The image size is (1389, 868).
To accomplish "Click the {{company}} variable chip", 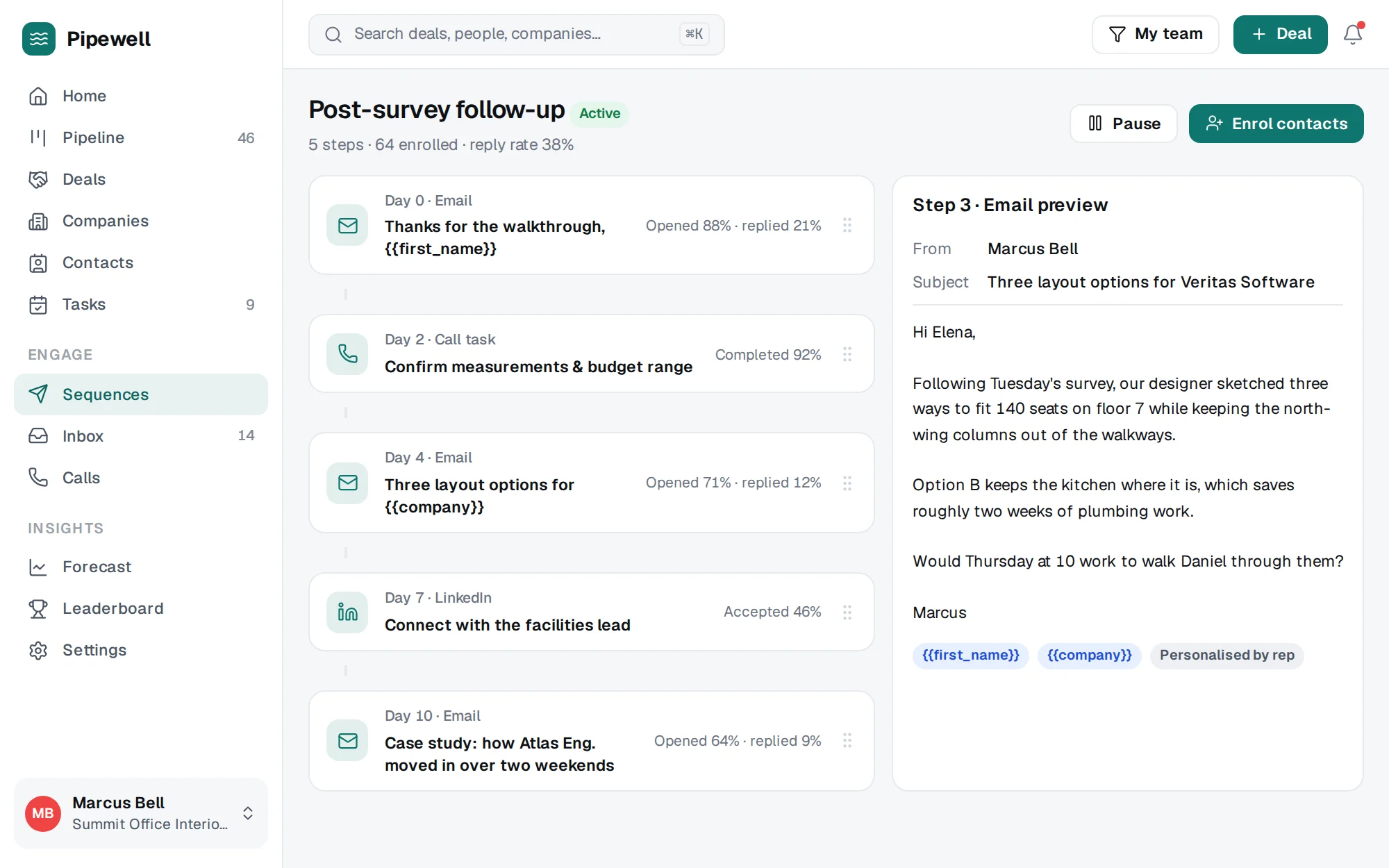I will [1090, 655].
